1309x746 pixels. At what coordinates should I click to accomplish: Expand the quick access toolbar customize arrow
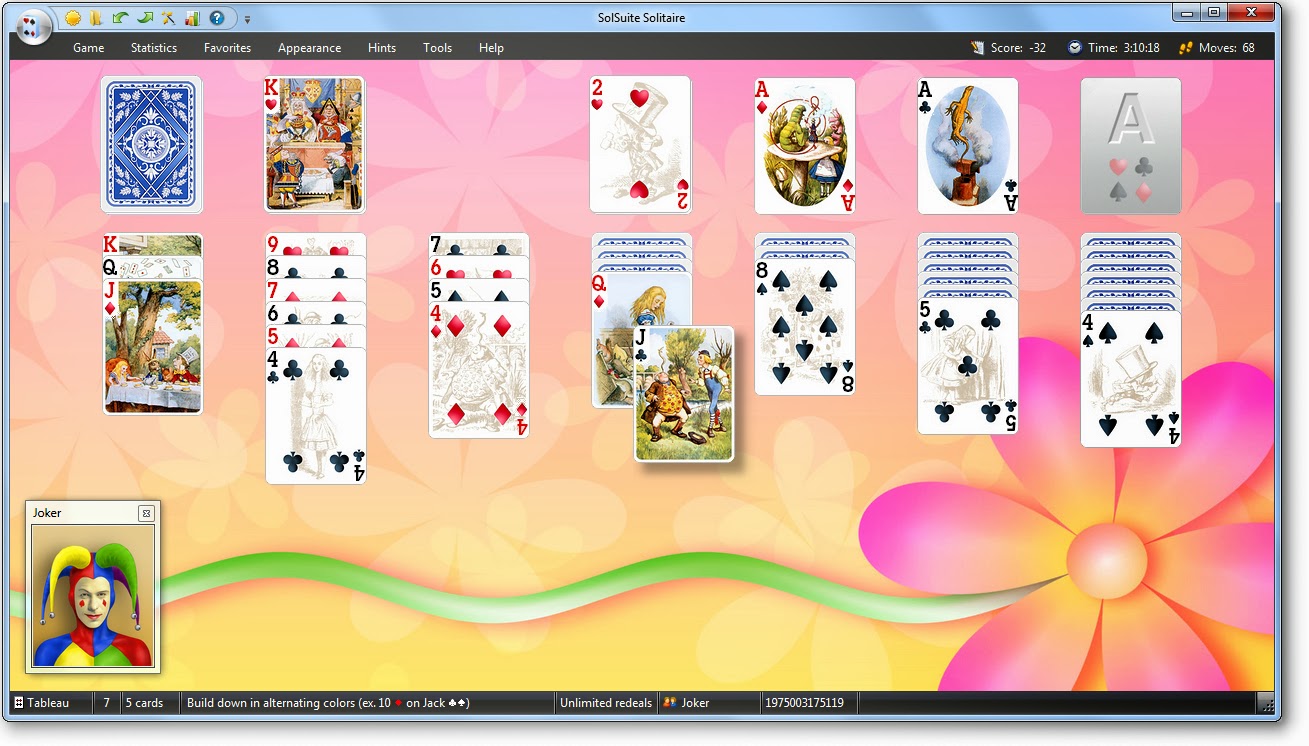(x=247, y=19)
